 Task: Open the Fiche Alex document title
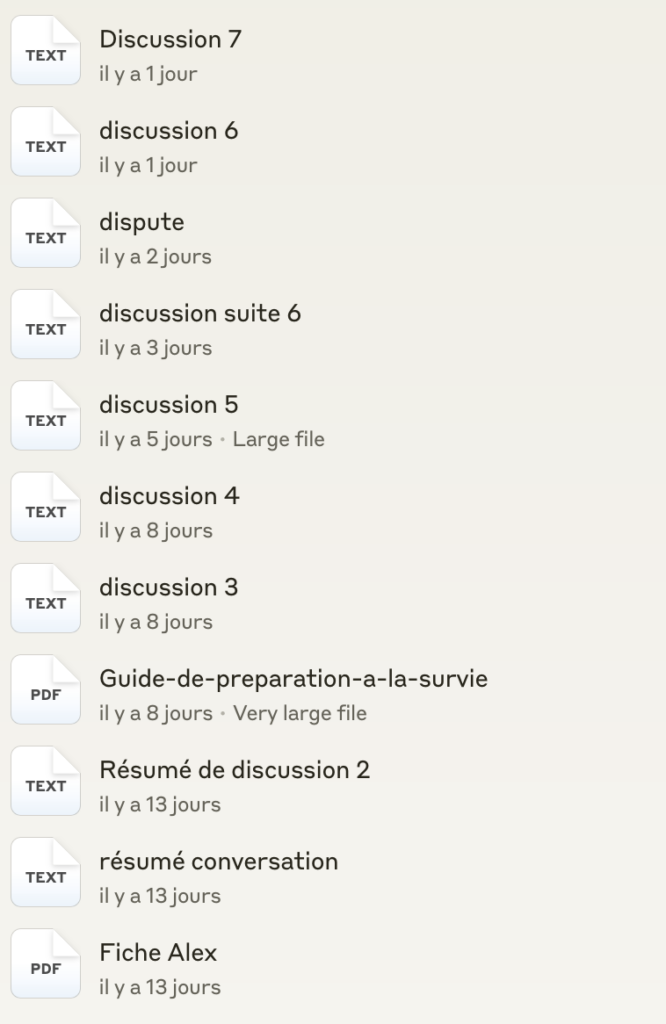pyautogui.click(x=158, y=953)
